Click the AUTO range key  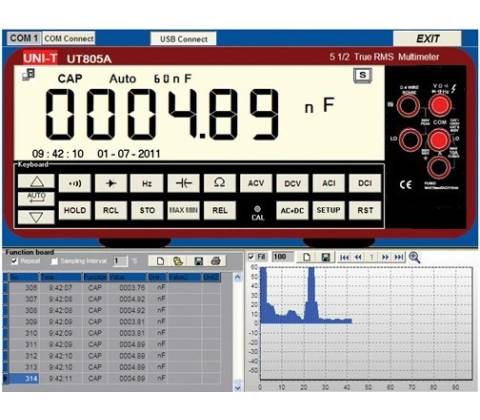tap(36, 198)
